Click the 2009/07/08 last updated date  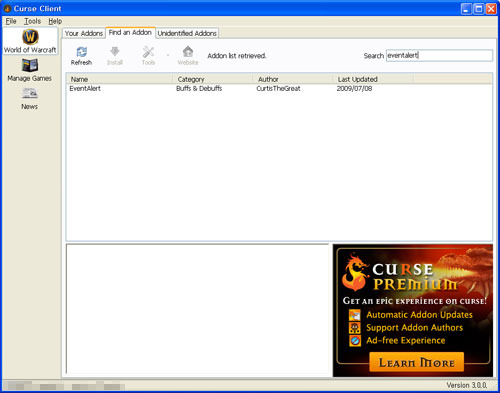coord(354,89)
